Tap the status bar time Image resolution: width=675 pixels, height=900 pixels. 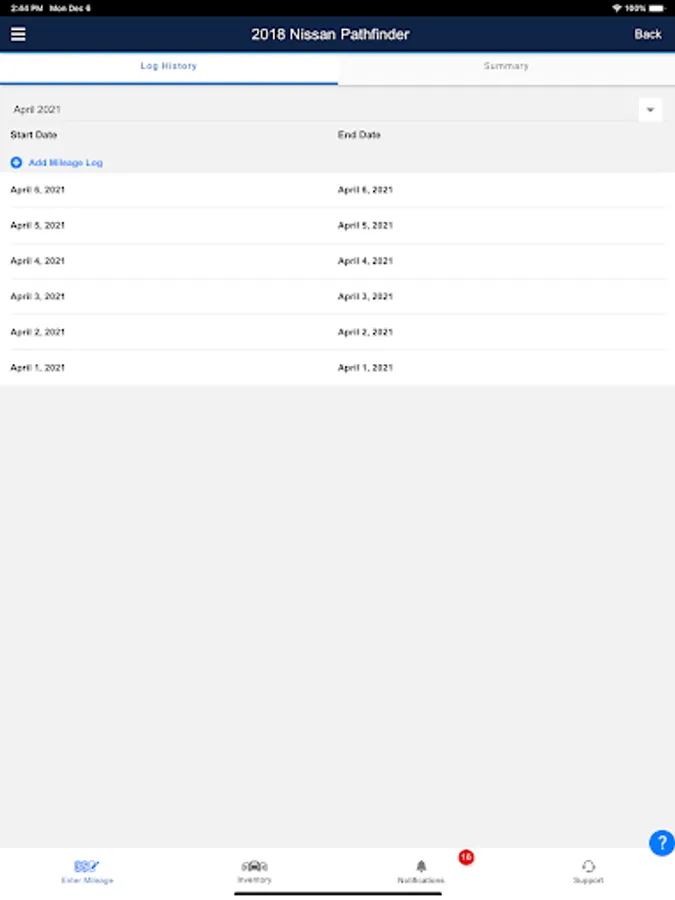coord(26,8)
